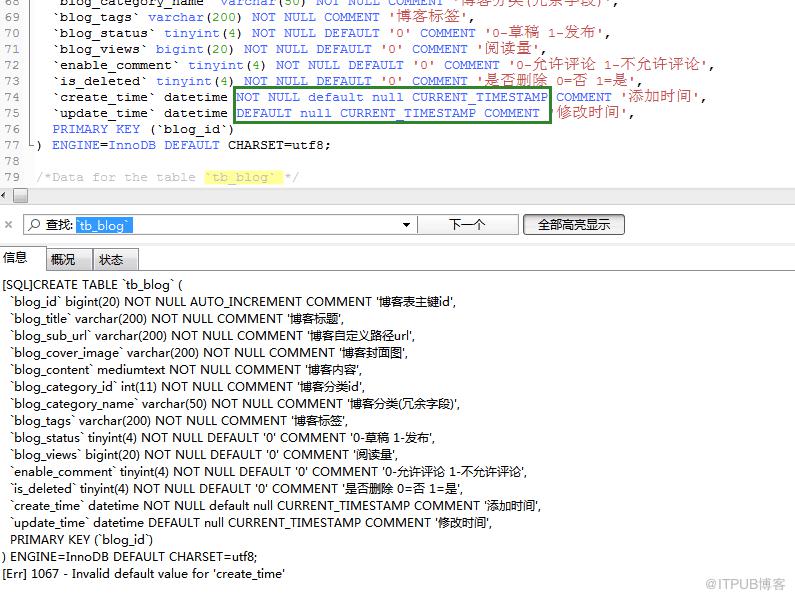
Task: Click `update_time` in editor line 75
Action: 104,113
